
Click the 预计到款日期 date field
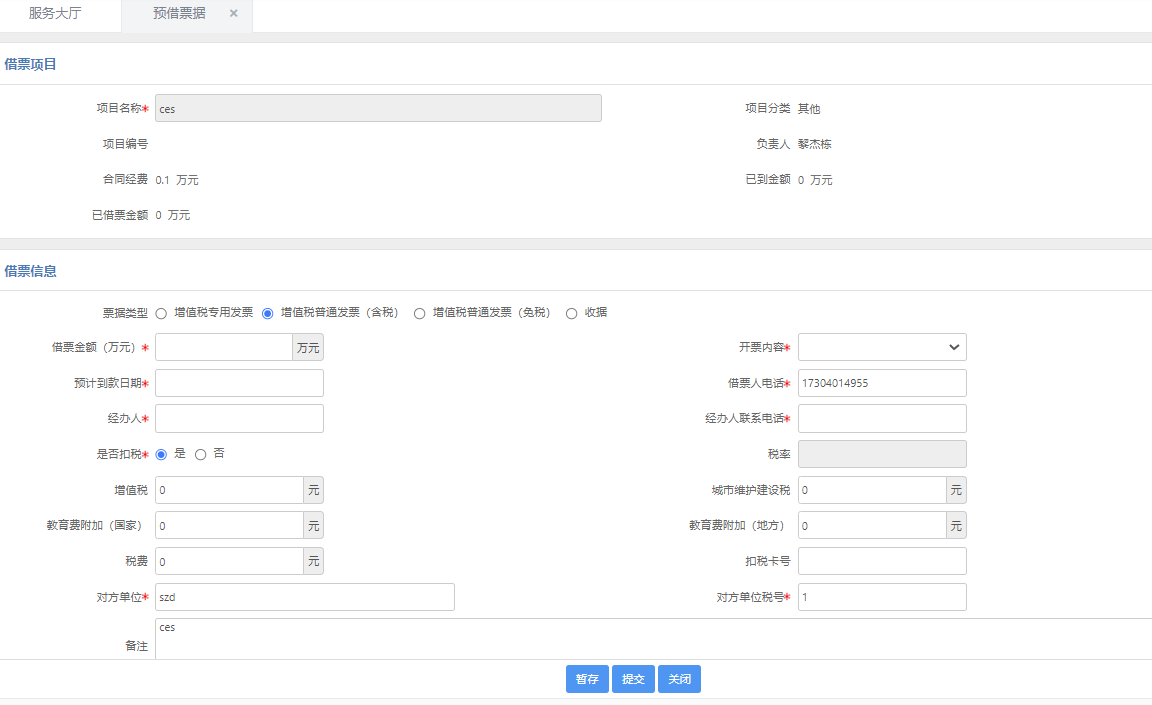click(x=239, y=383)
